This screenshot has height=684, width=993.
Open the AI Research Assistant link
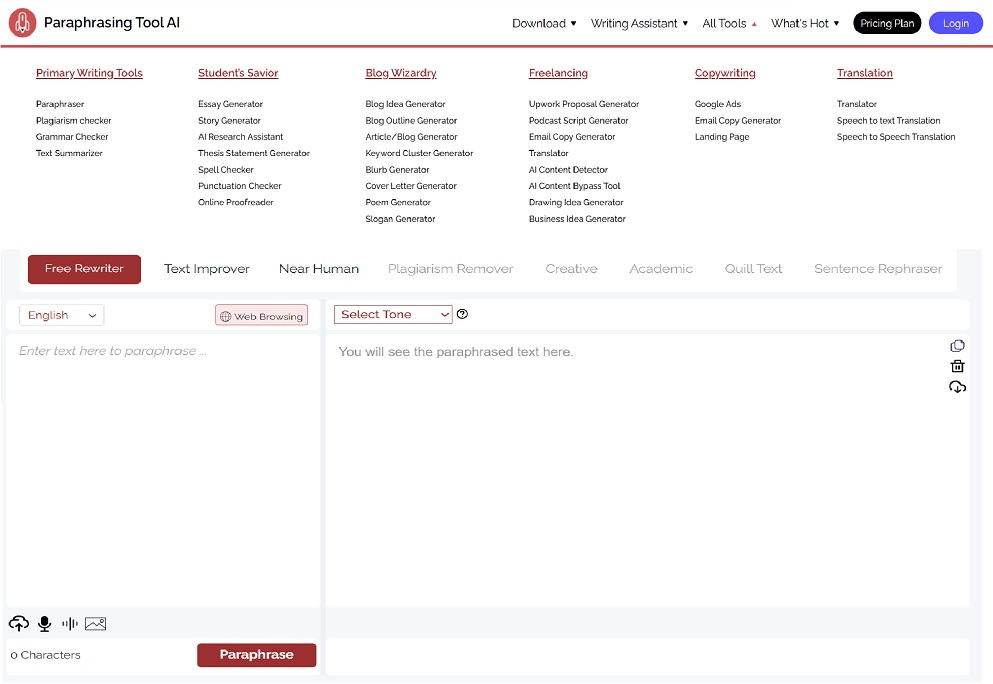pos(241,137)
